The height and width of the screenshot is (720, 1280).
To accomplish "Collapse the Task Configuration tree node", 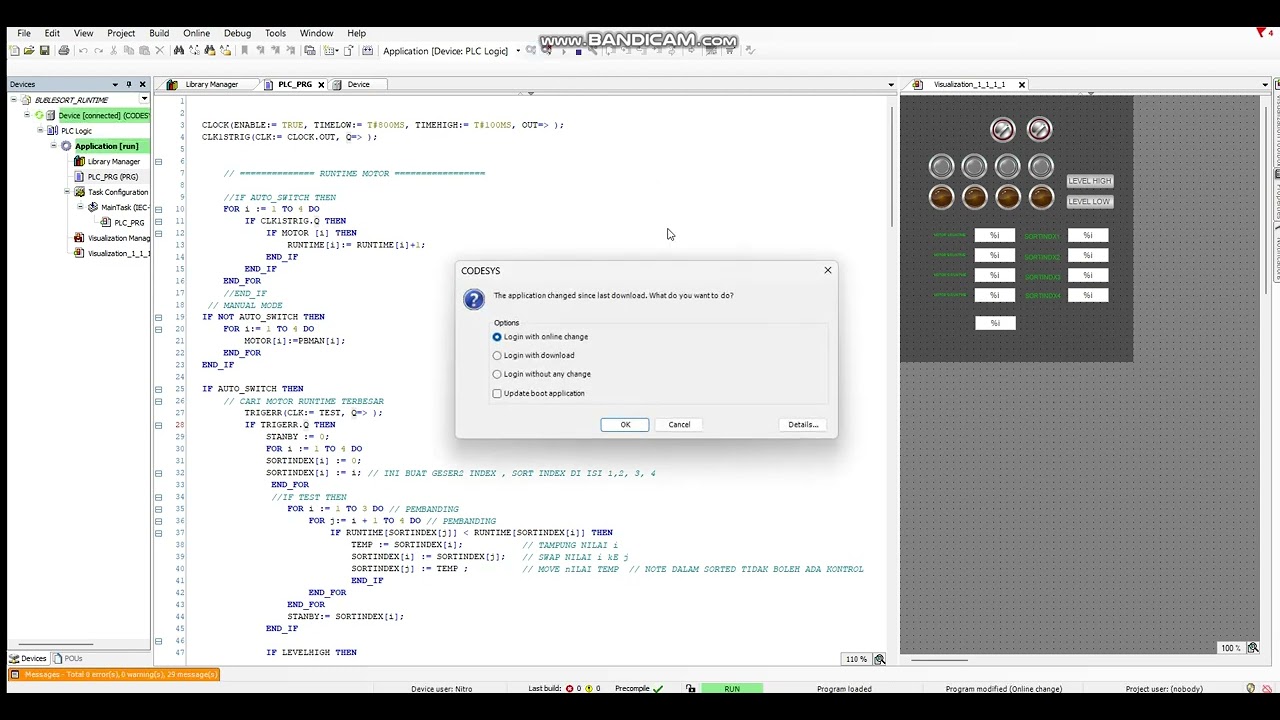I will point(67,192).
